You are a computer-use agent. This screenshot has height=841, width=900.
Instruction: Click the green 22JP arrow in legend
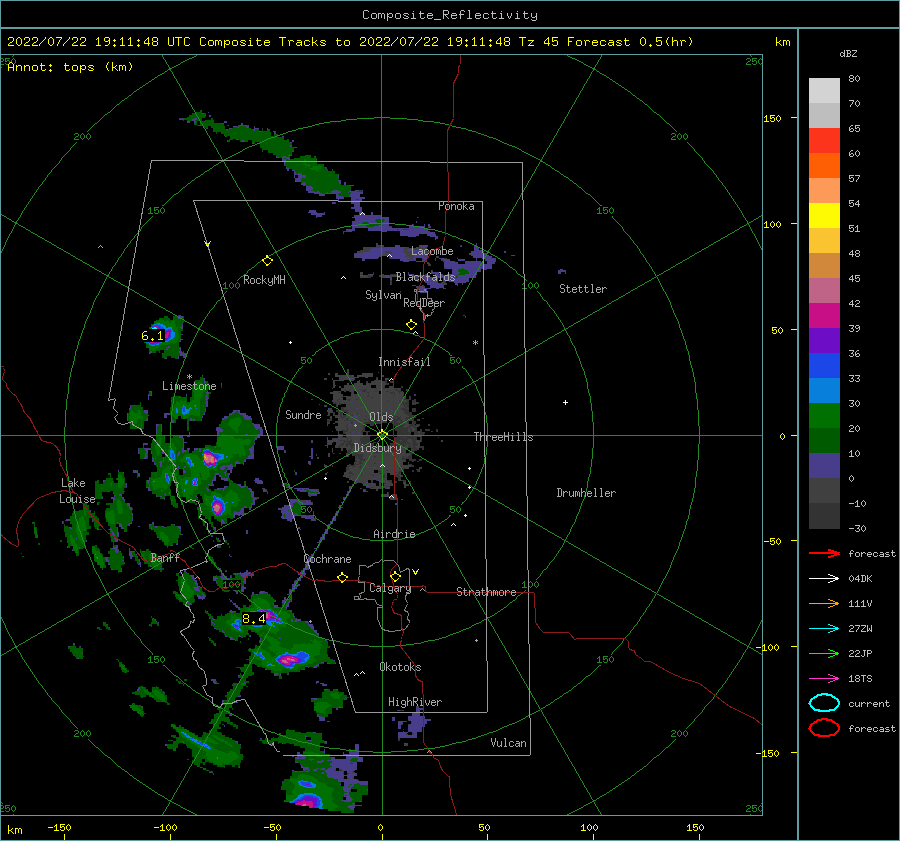824,653
